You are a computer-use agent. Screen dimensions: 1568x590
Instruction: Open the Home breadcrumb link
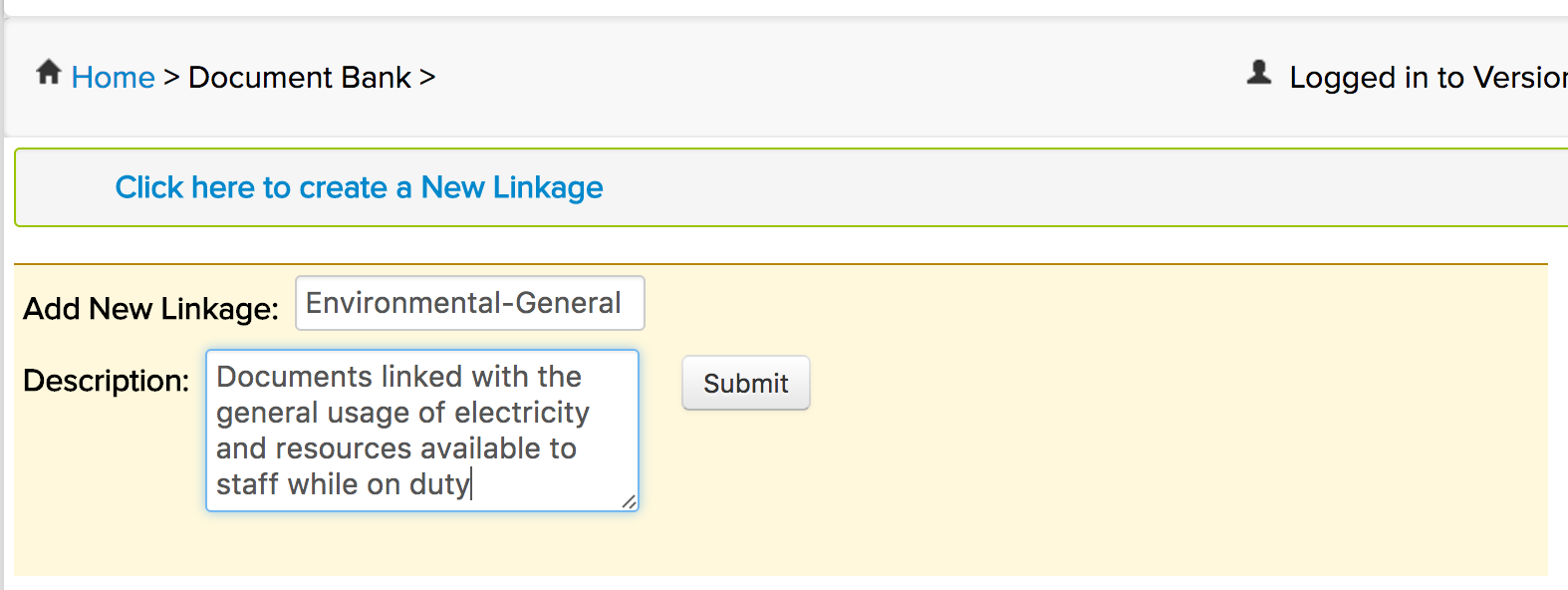tap(113, 77)
